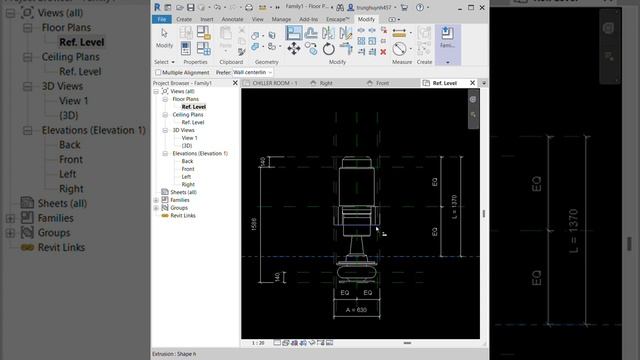Click the Match Type Properties paintbrush icon
The width and height of the screenshot is (640, 360).
(x=242, y=51)
